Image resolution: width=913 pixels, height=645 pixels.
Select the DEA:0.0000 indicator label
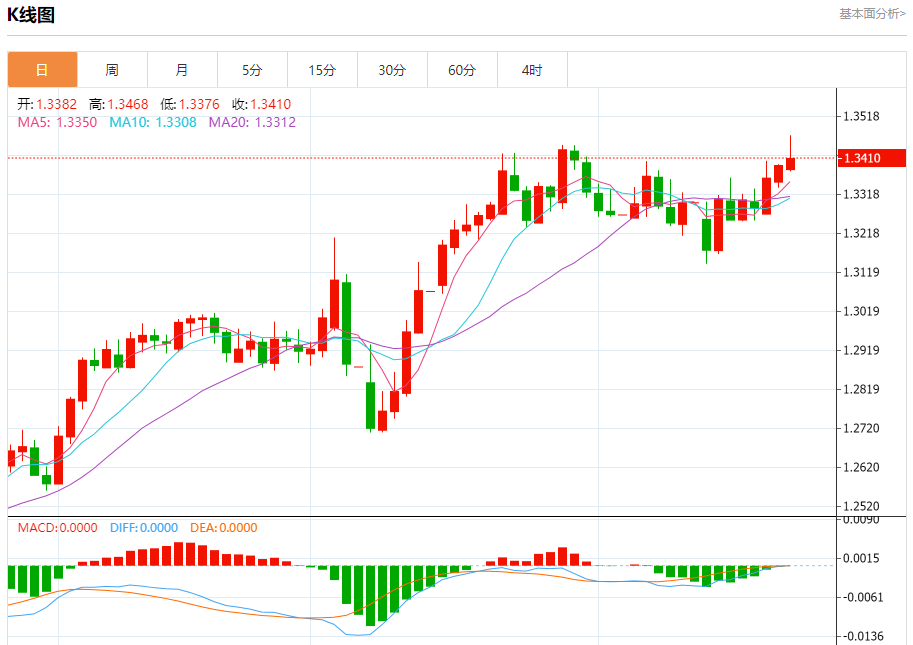(x=222, y=528)
